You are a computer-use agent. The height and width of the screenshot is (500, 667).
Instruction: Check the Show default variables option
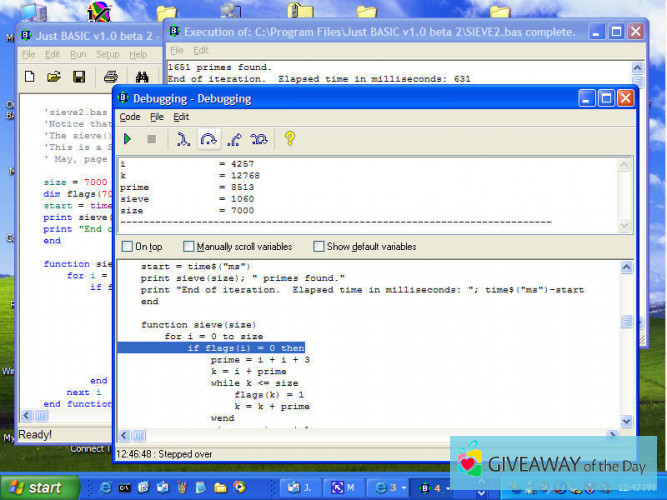[x=319, y=246]
